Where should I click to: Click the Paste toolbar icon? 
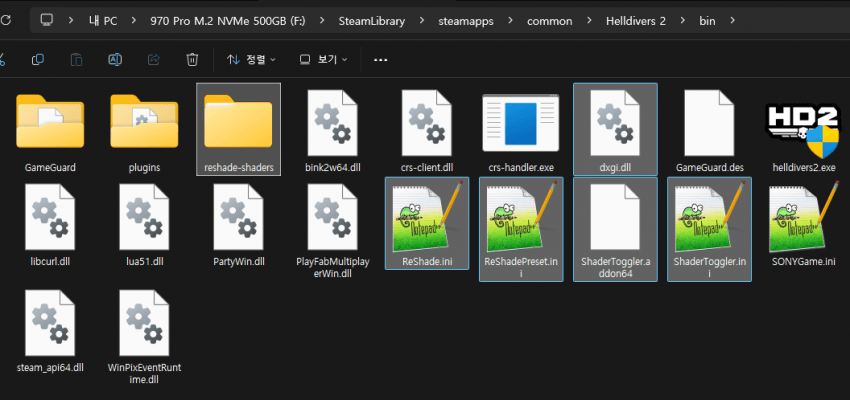coord(76,59)
